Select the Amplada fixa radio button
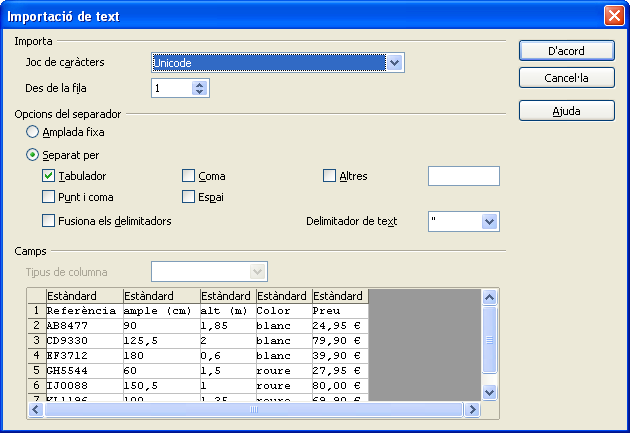630x433 pixels. tap(34, 132)
